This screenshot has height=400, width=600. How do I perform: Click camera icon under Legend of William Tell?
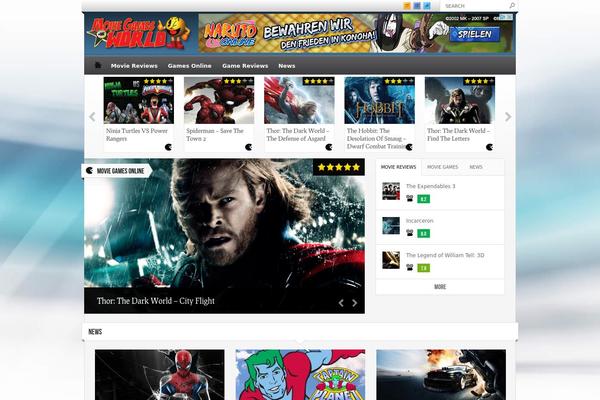pyautogui.click(x=409, y=267)
